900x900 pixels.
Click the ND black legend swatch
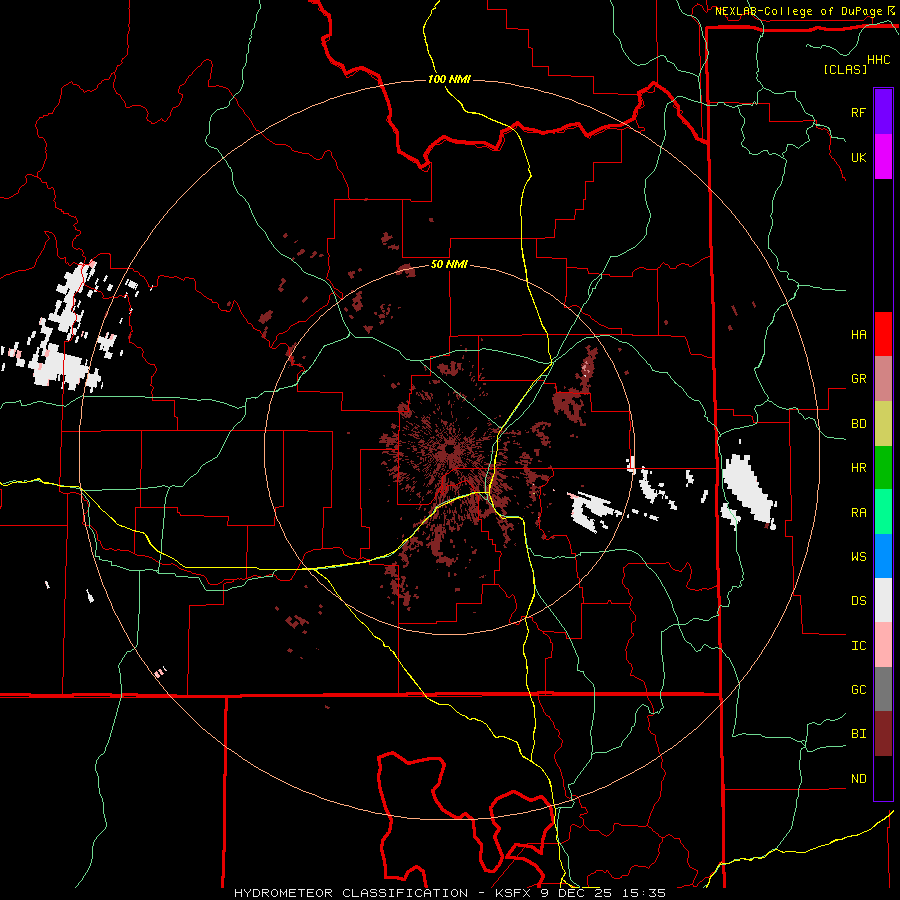tap(883, 778)
